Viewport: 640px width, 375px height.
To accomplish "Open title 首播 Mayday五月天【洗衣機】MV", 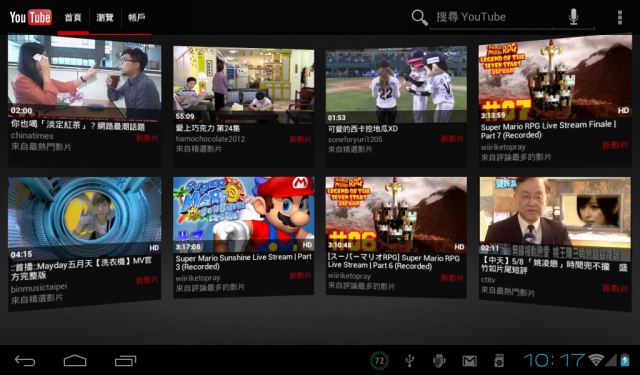I will point(81,268).
